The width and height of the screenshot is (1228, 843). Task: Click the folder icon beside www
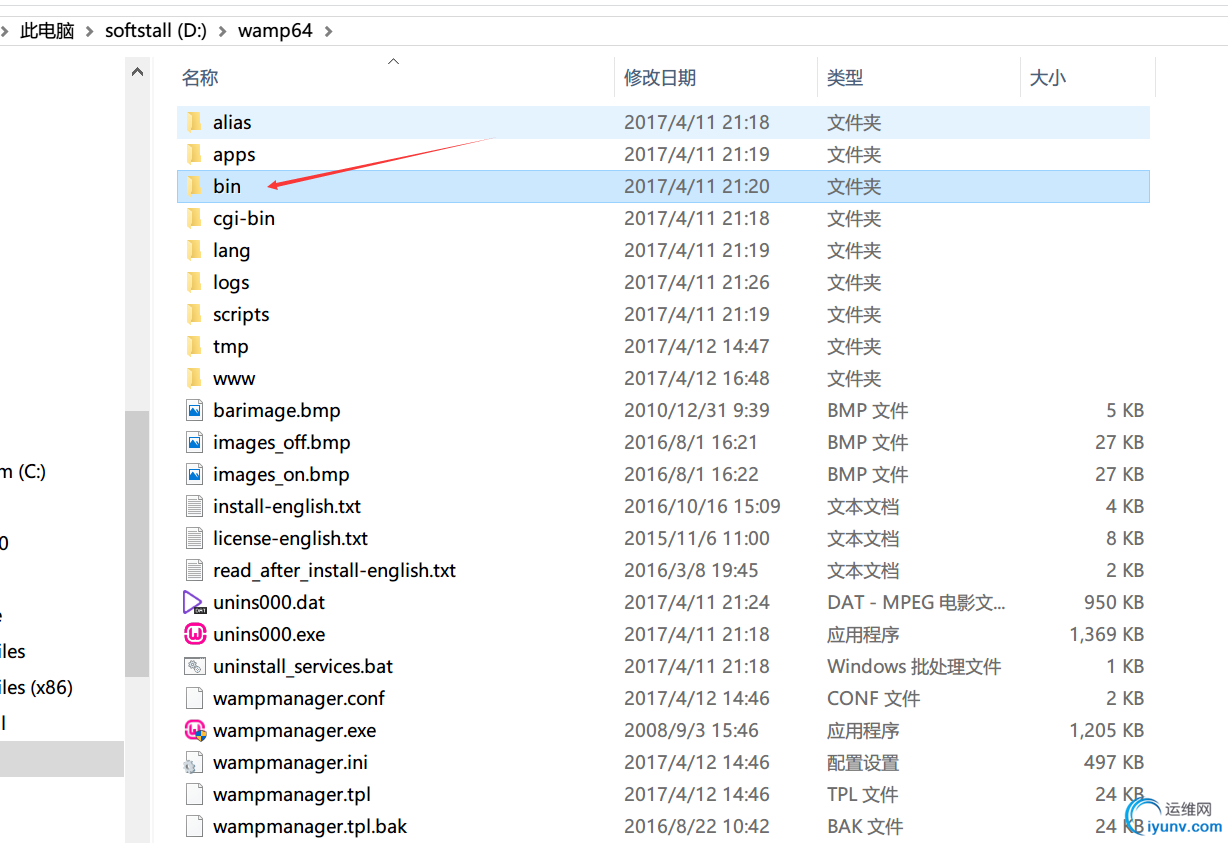[x=194, y=378]
